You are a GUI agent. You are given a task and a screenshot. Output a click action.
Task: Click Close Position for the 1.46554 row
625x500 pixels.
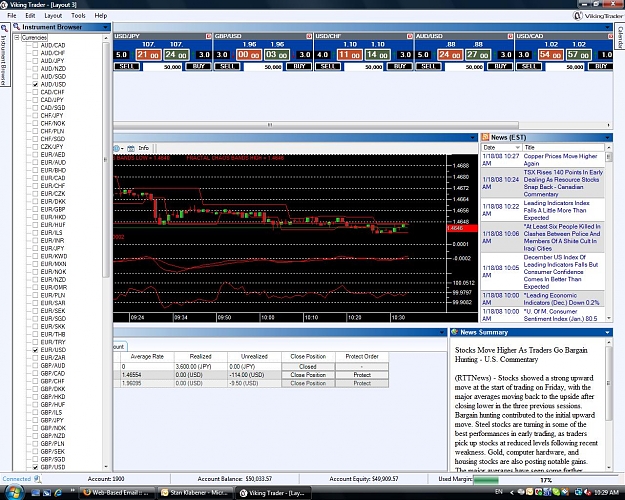308,375
